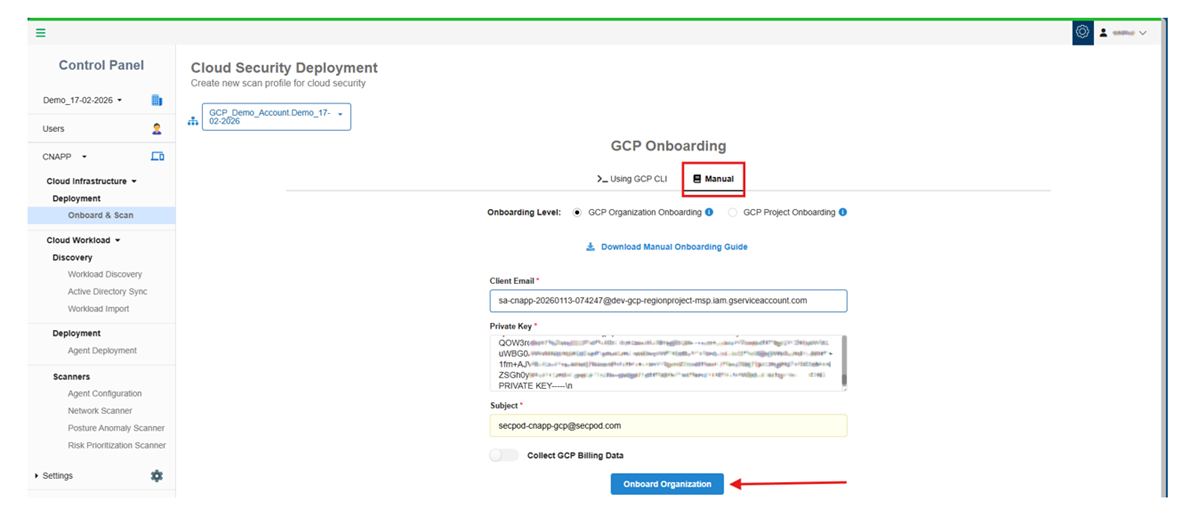Click the building icon beside Demo_17-02-2026

tap(156, 100)
